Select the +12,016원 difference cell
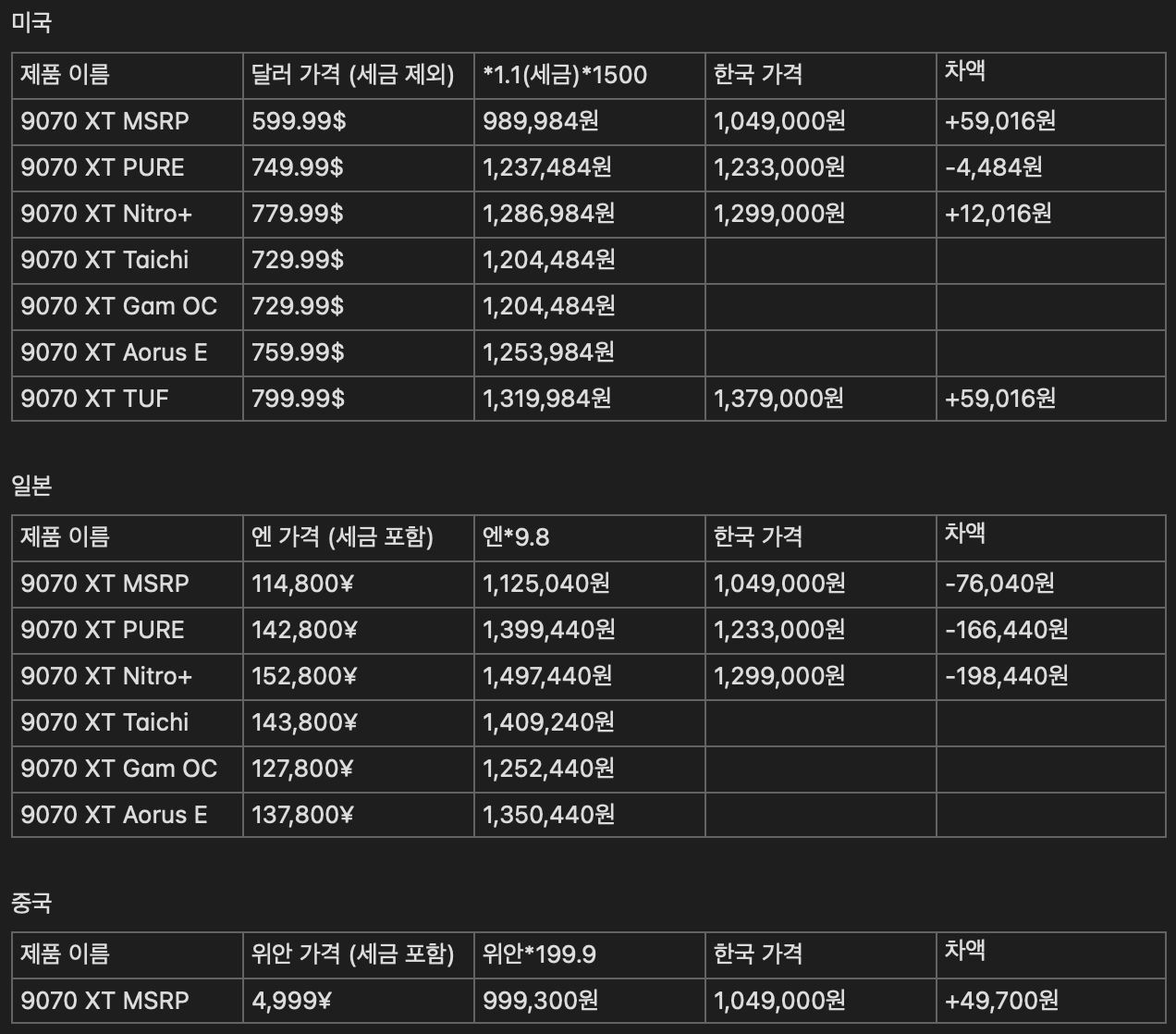The width and height of the screenshot is (1176, 1034). click(x=998, y=214)
